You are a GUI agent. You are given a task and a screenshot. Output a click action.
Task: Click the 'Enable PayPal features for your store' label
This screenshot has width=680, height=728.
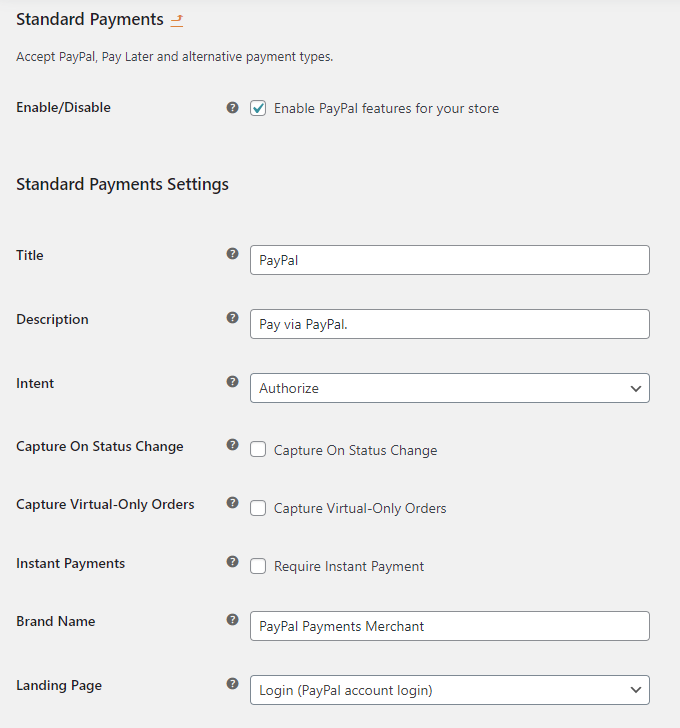click(x=386, y=108)
